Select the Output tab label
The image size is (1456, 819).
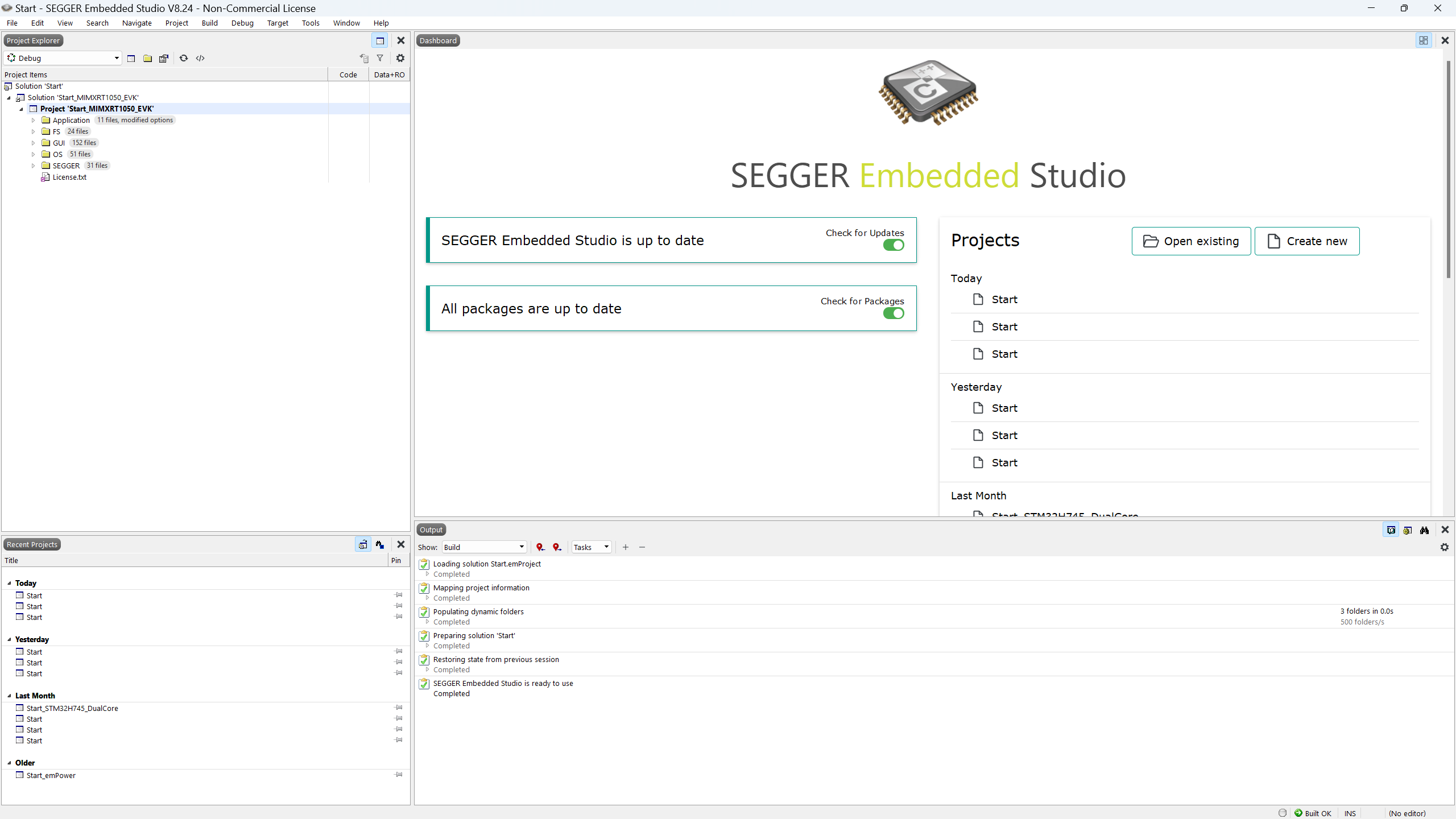pos(431,530)
